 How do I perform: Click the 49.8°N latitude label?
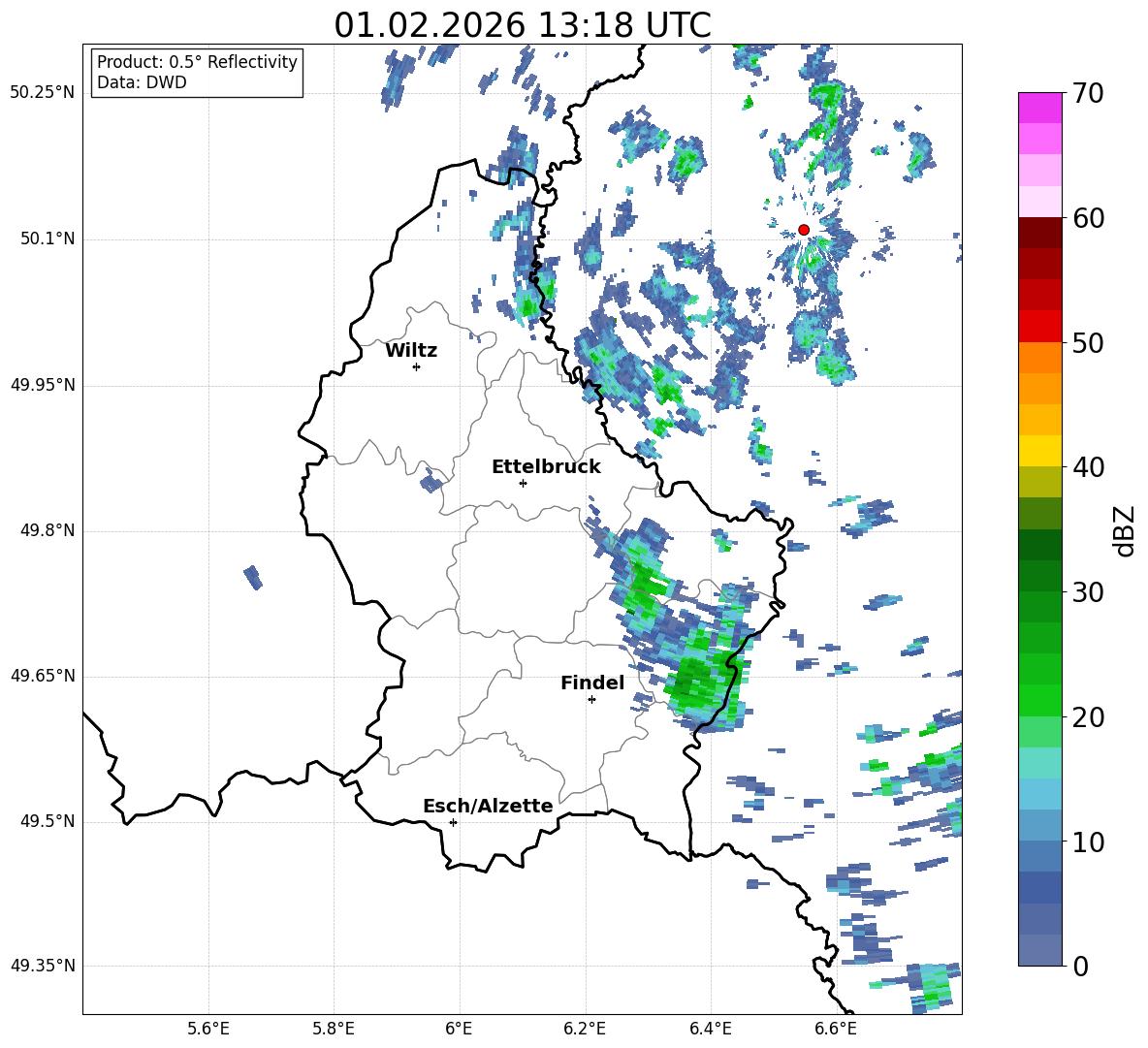pyautogui.click(x=47, y=530)
